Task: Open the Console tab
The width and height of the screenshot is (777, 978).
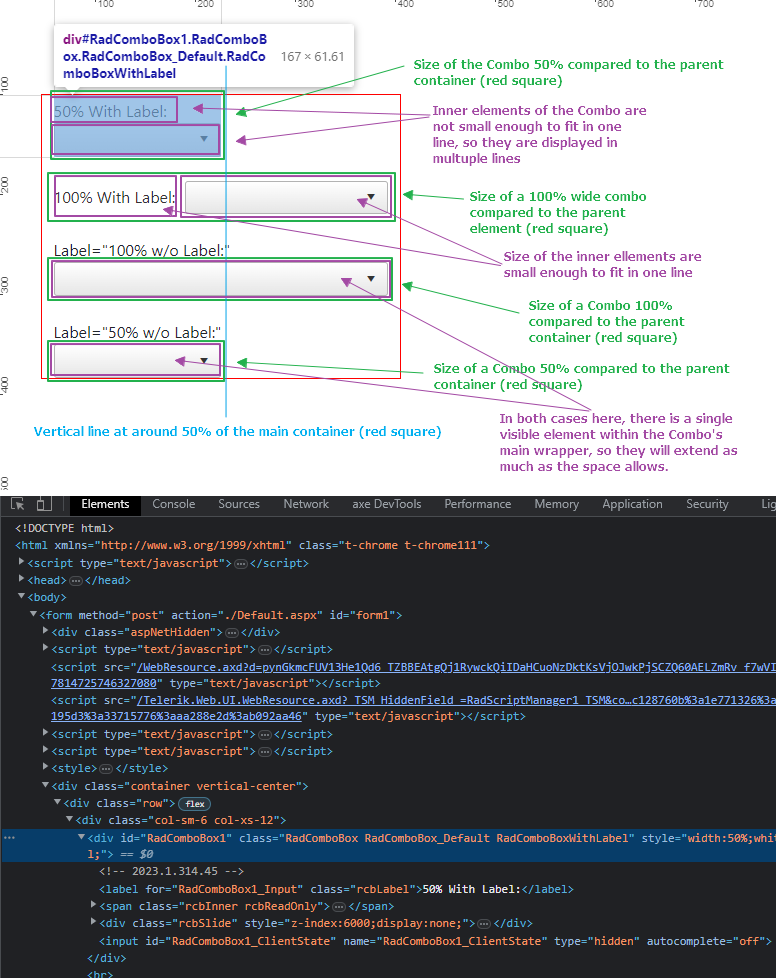Action: point(173,504)
